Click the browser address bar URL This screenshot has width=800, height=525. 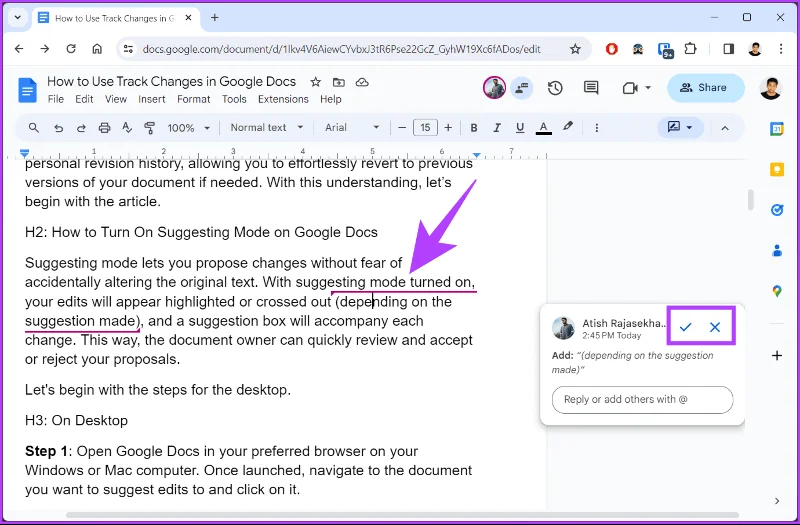341,49
